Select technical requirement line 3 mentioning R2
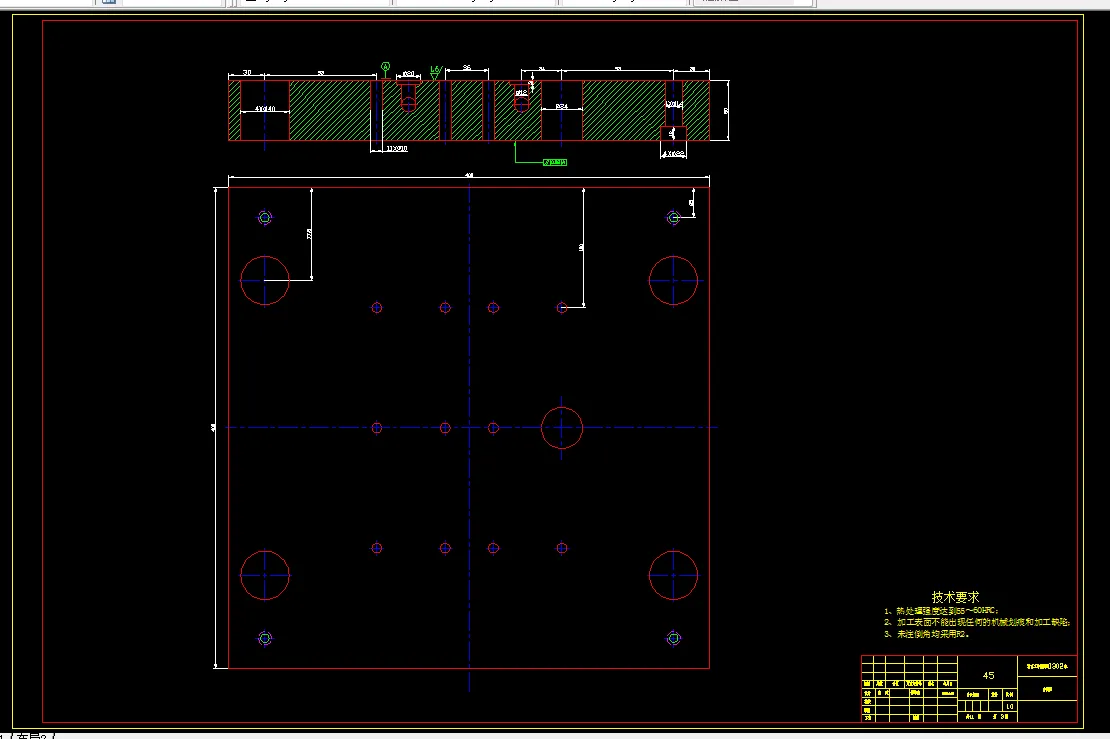Viewport: 1110px width, 739px height. point(926,634)
